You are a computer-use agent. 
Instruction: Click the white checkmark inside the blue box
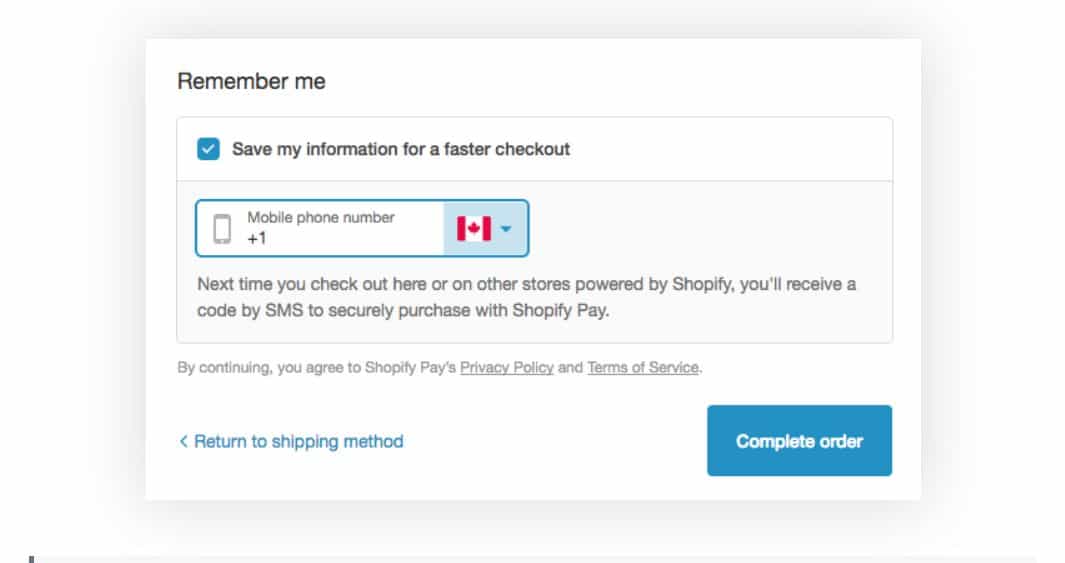(209, 149)
